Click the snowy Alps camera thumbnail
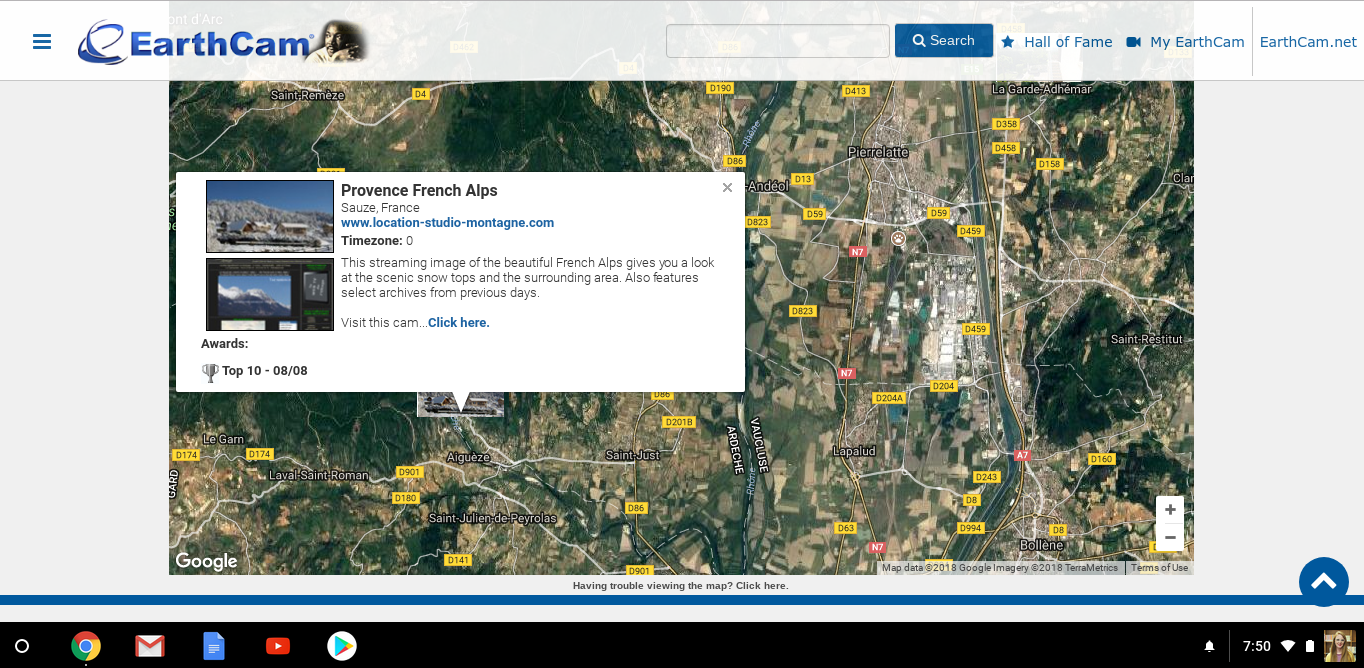The width and height of the screenshot is (1364, 668). (269, 216)
